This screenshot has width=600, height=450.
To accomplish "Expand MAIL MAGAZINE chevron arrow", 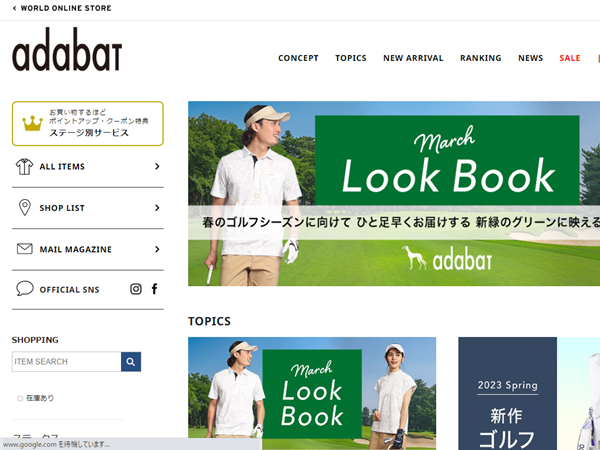I will pyautogui.click(x=157, y=249).
